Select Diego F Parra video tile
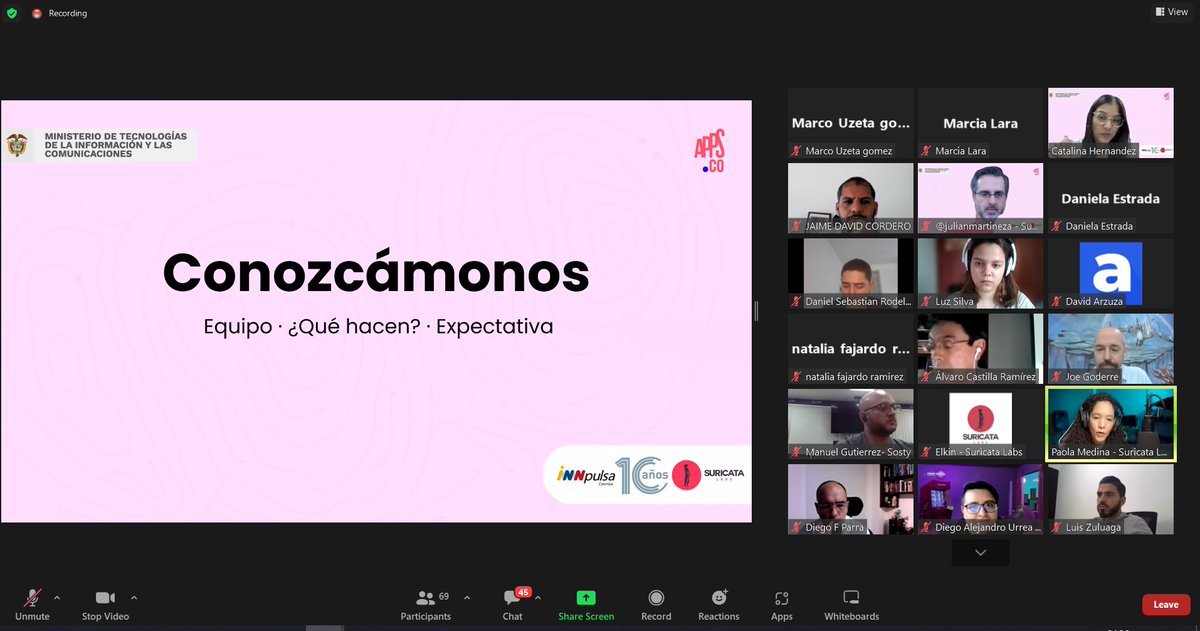The width and height of the screenshot is (1200, 631). coord(851,499)
